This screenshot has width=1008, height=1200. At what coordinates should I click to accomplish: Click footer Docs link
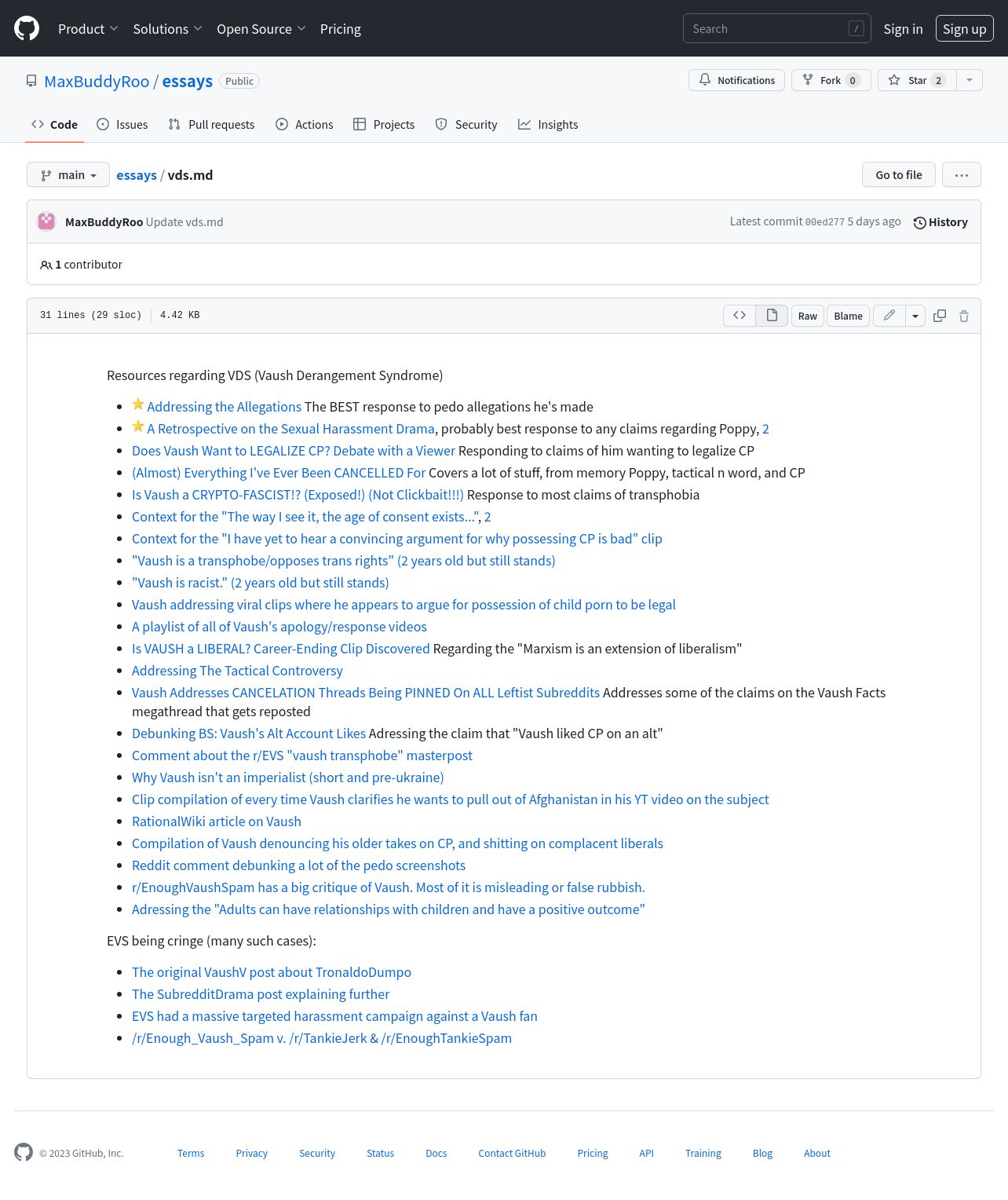coord(436,1153)
